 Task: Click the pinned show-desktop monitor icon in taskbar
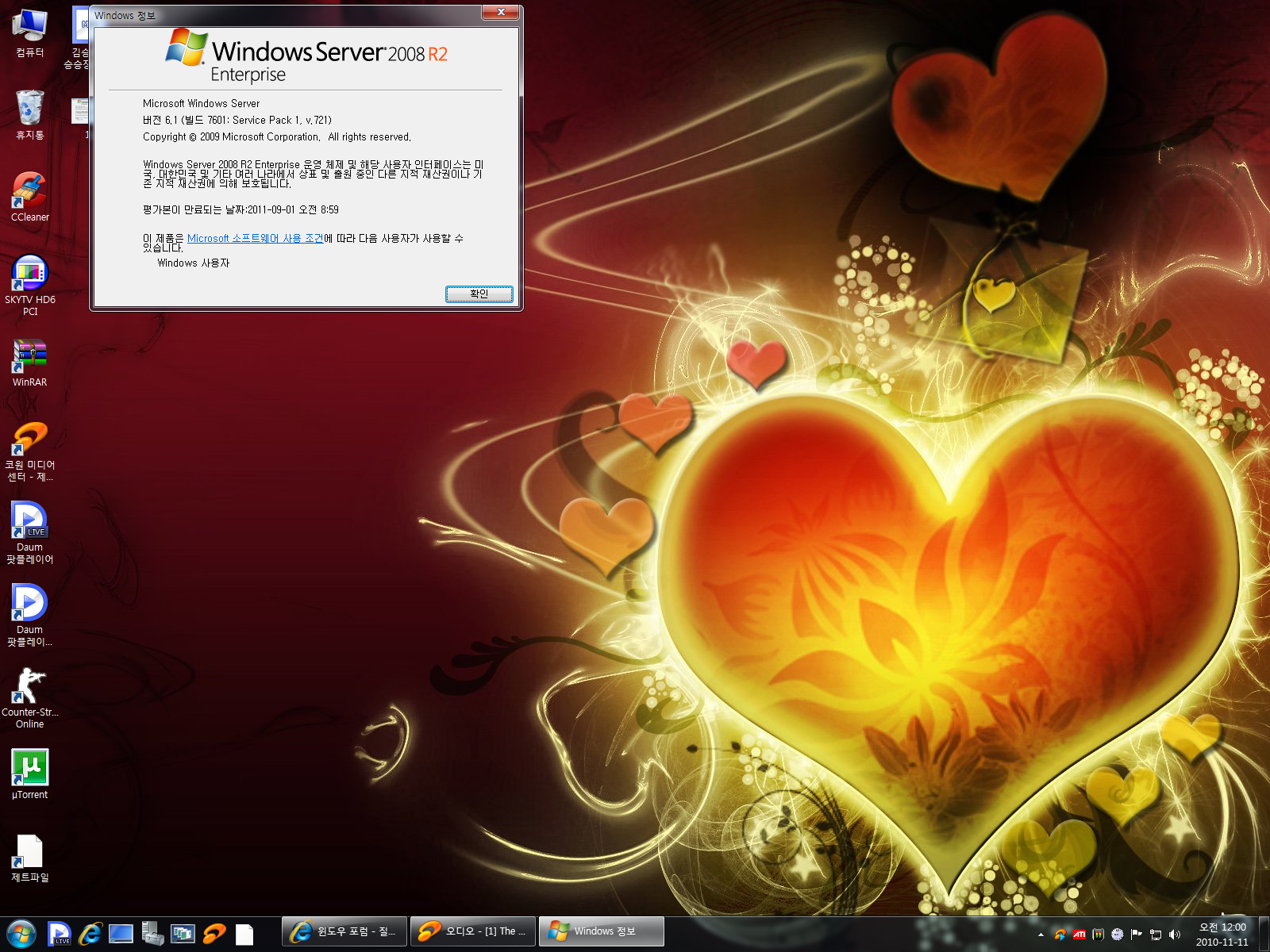pyautogui.click(x=121, y=934)
